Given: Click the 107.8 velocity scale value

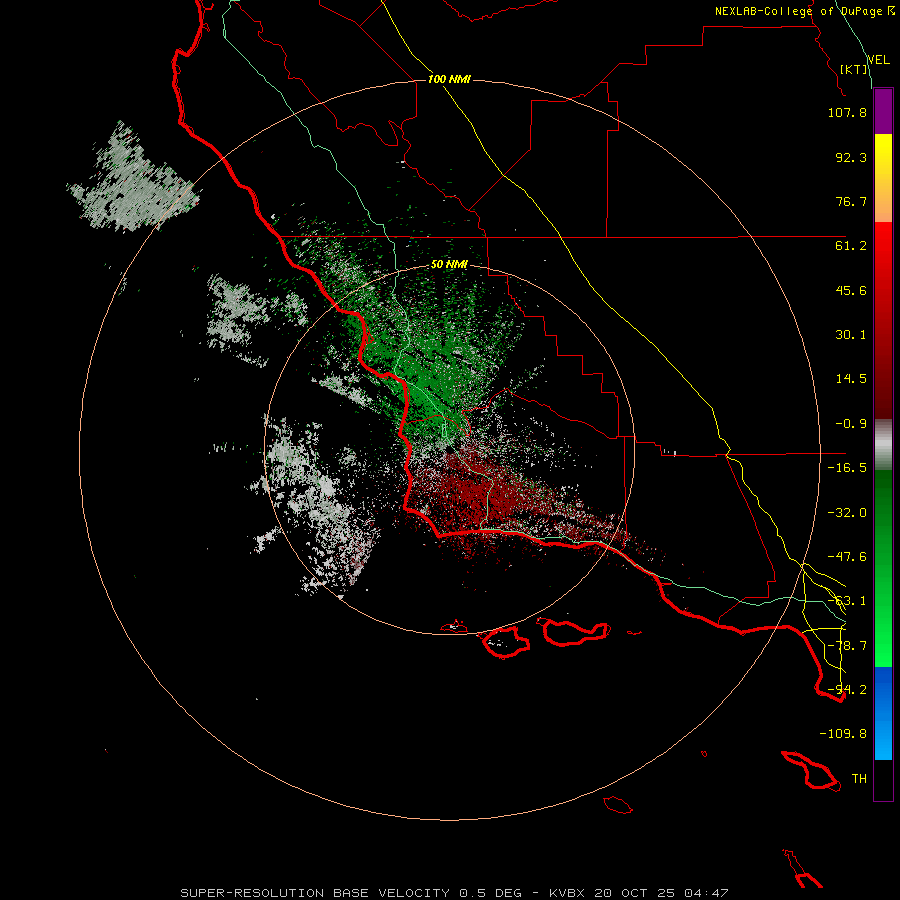Looking at the screenshot, I should pyautogui.click(x=847, y=112).
